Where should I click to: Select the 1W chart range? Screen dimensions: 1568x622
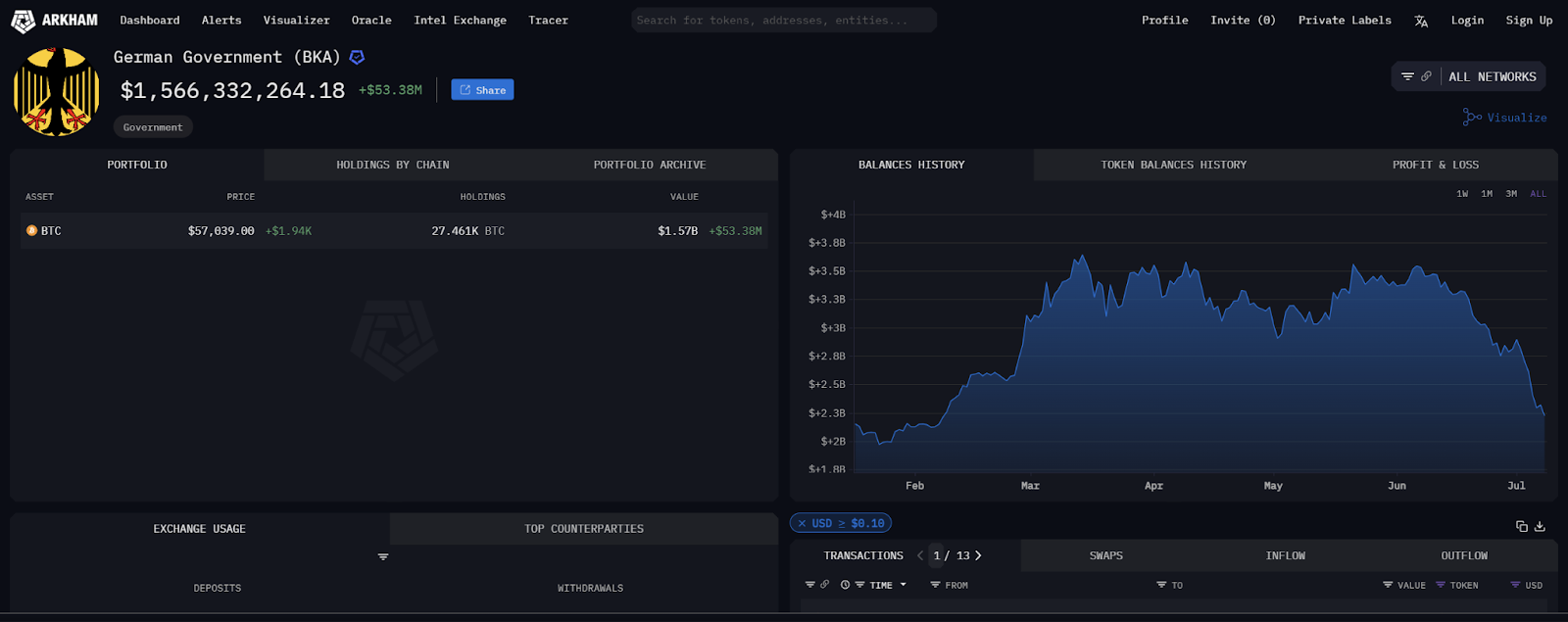(1462, 194)
